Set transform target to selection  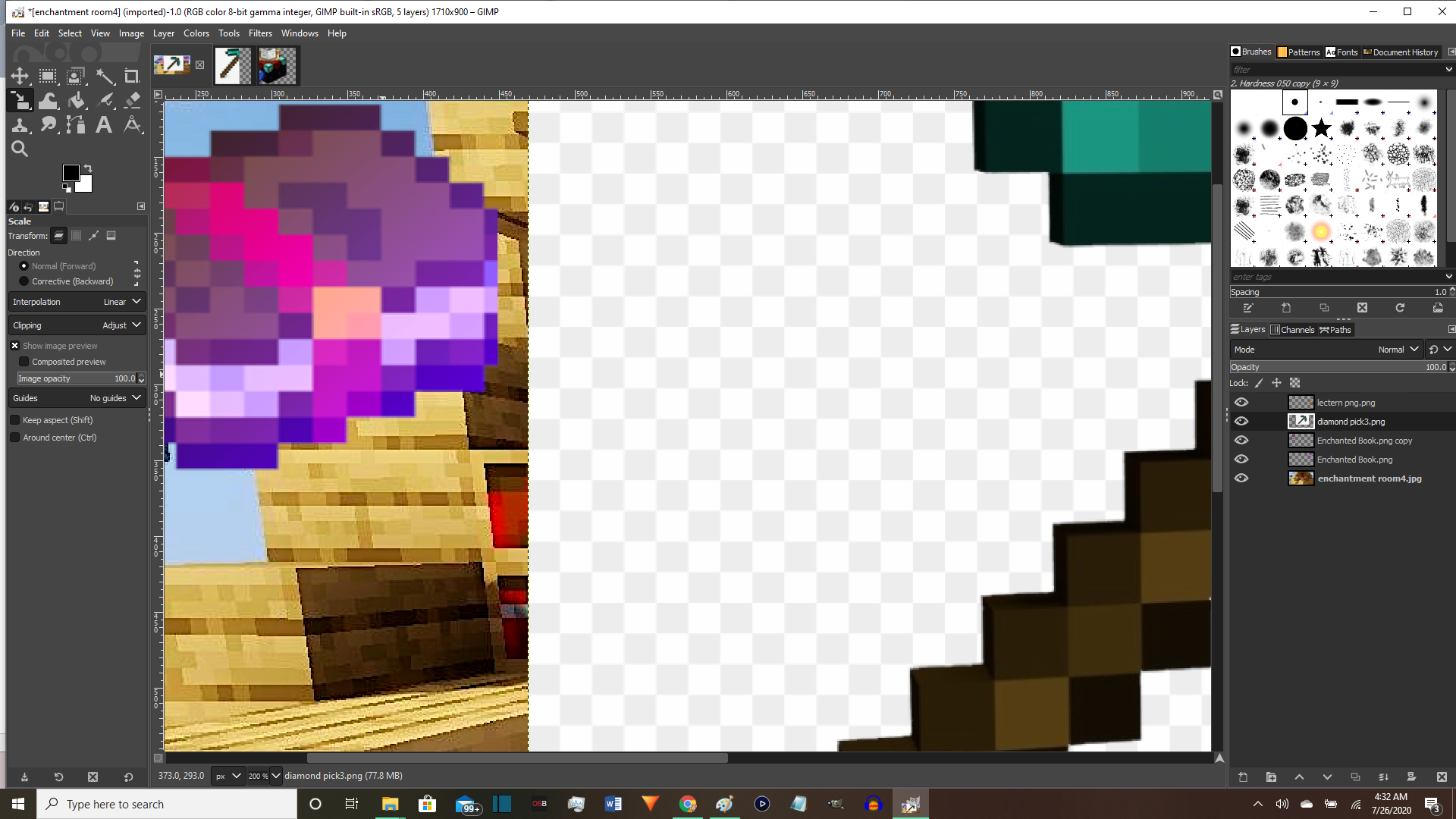point(76,236)
